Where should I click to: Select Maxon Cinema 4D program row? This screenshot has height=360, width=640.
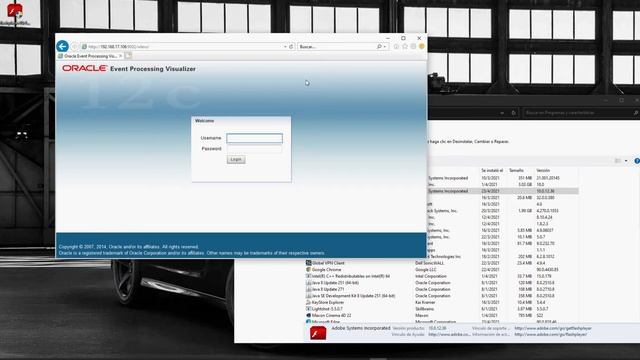pyautogui.click(x=442, y=316)
